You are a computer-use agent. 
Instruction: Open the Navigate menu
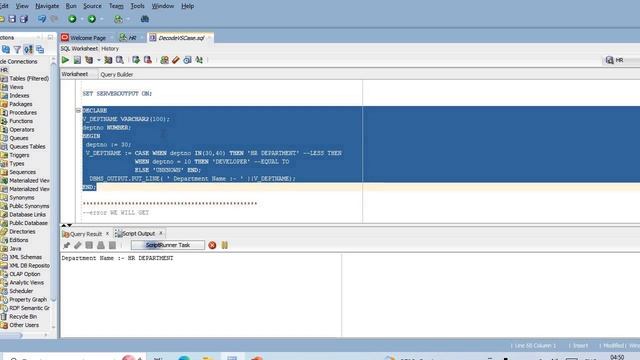[47, 6]
